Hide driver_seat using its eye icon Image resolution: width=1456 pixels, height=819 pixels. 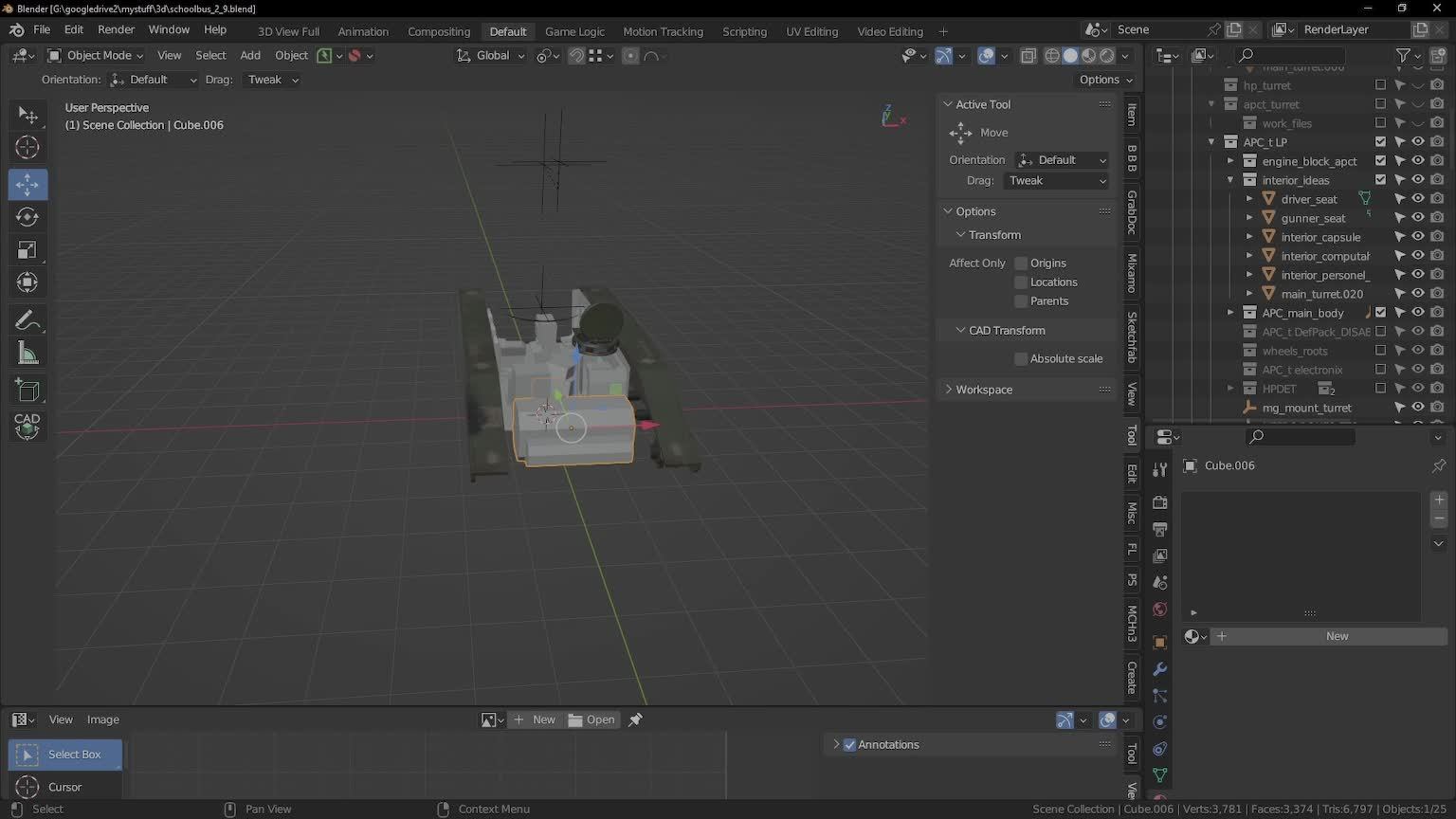coord(1418,199)
